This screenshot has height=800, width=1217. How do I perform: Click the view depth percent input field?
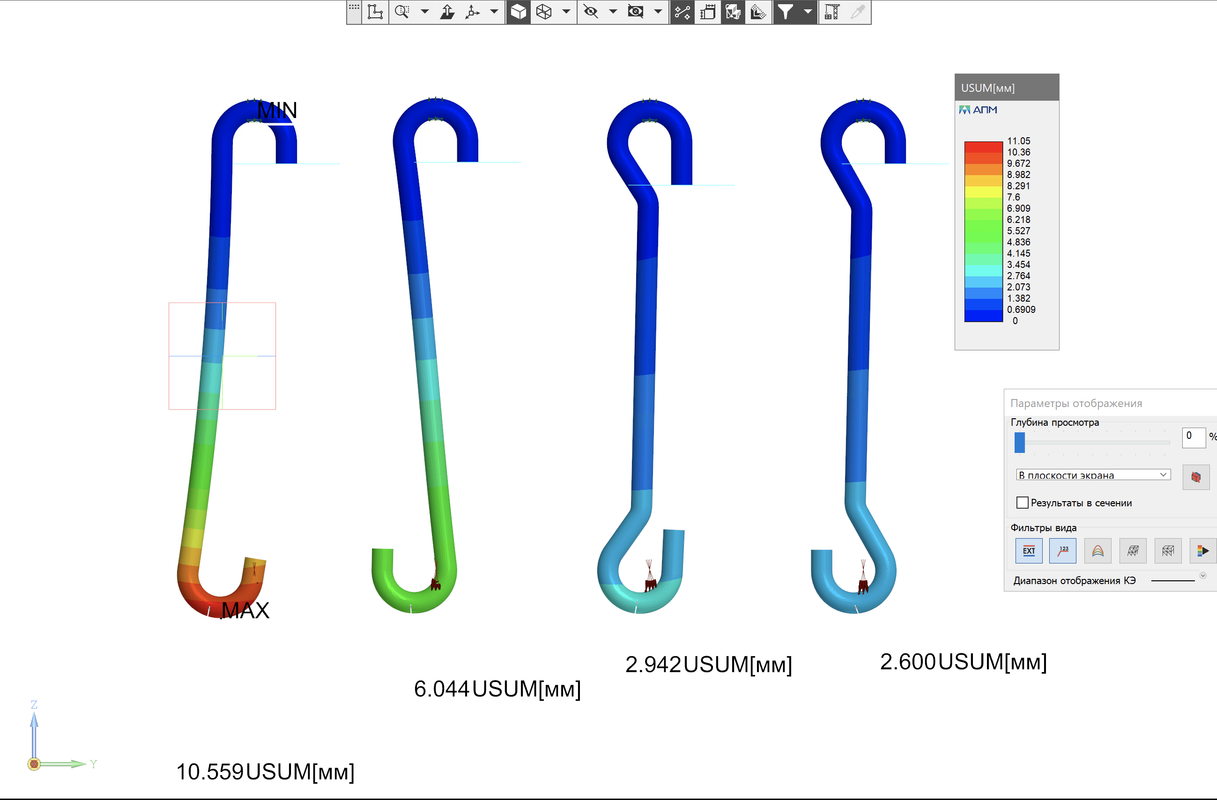(1194, 437)
